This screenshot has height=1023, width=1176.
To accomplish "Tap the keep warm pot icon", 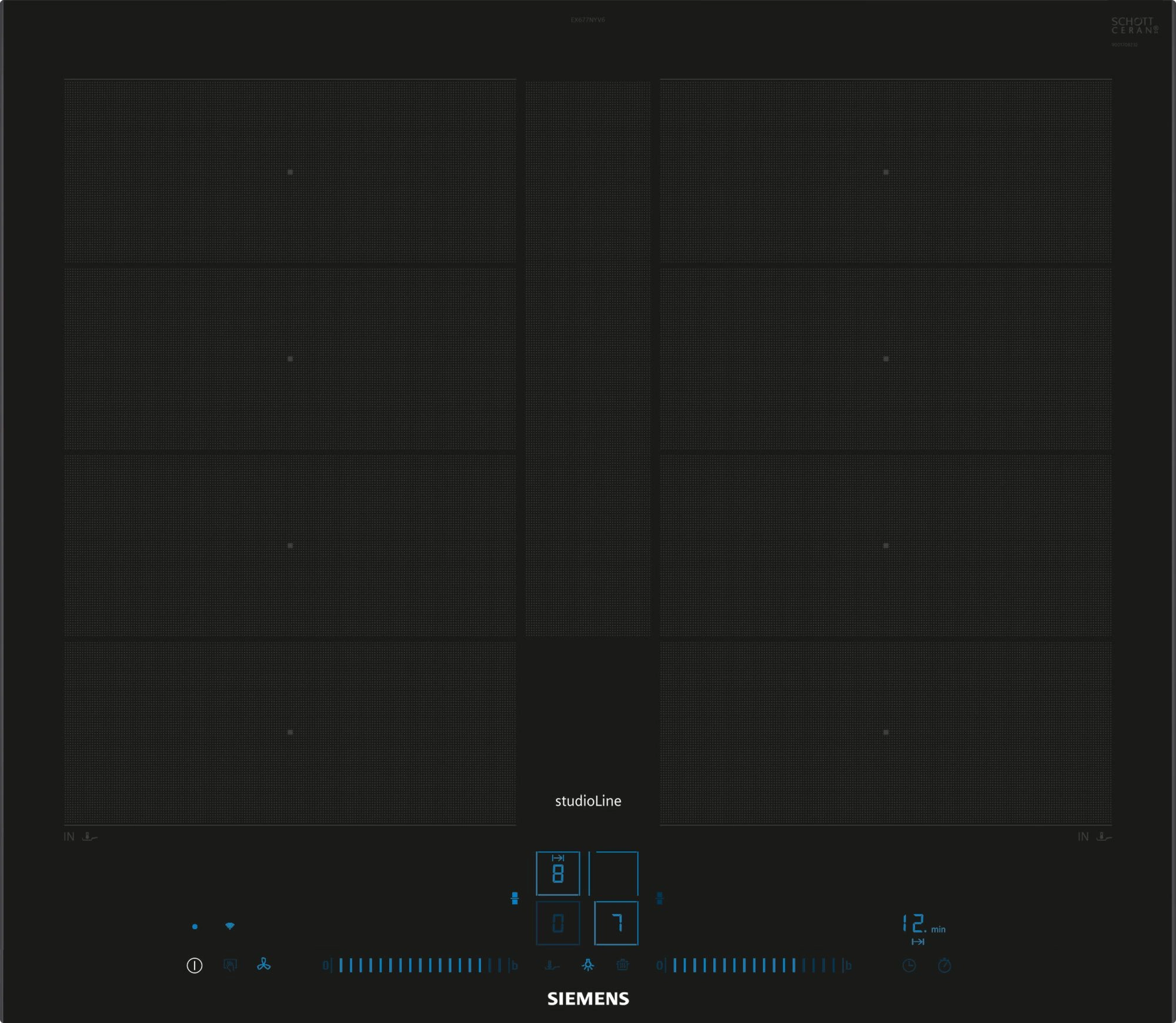I will 623,965.
